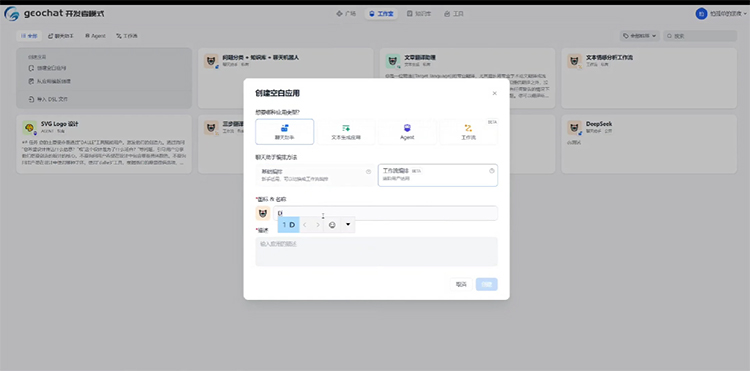Select the workflow app type with BETA badge
Image resolution: width=750 pixels, height=371 pixels.
(468, 131)
